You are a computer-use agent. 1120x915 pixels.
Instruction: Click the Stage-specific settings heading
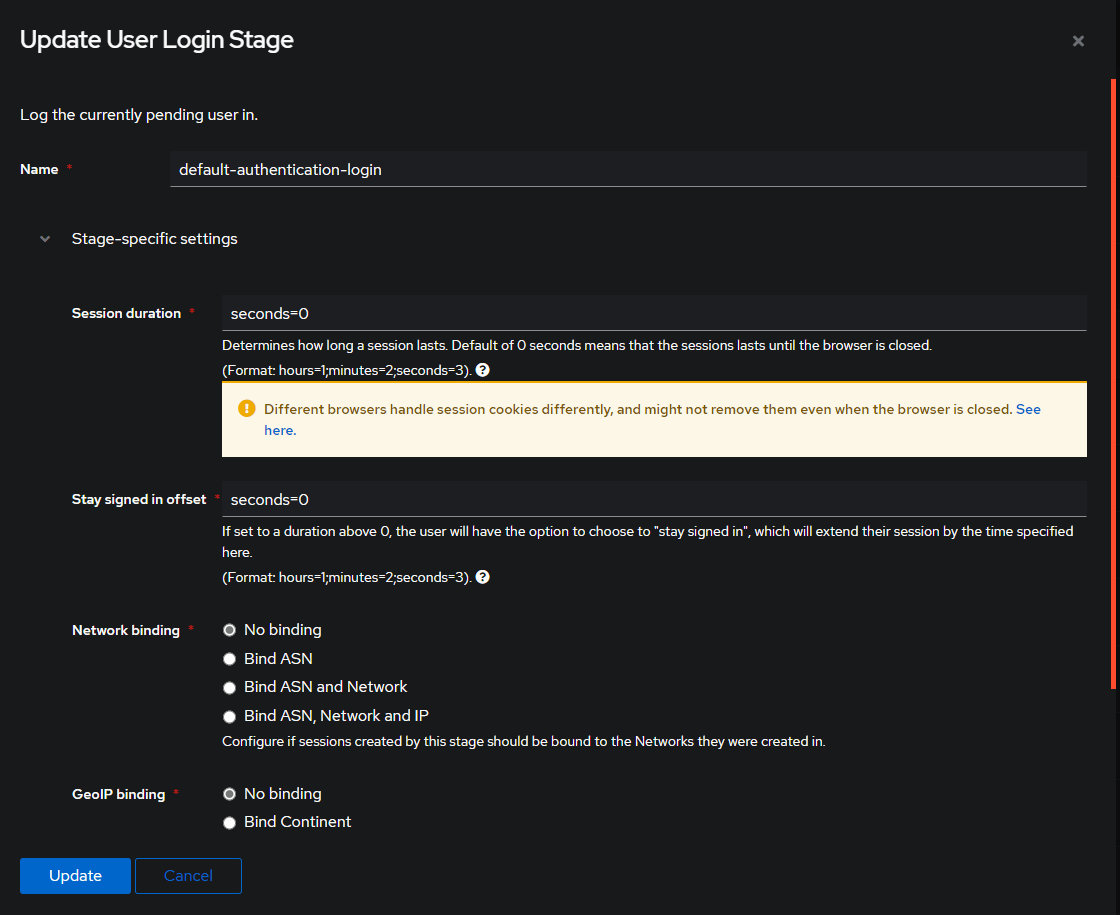point(154,239)
